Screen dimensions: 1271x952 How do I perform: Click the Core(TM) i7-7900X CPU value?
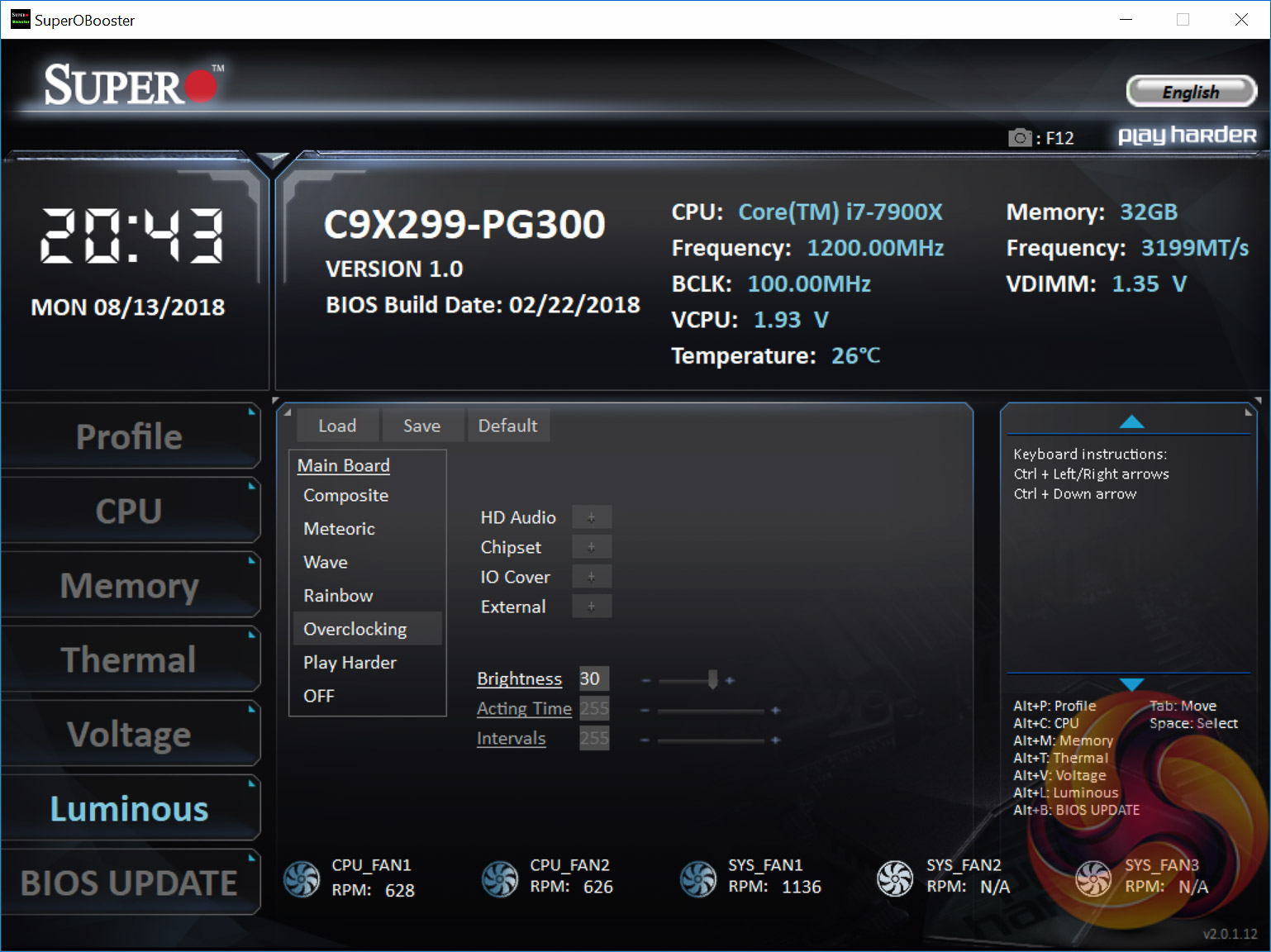coord(840,212)
